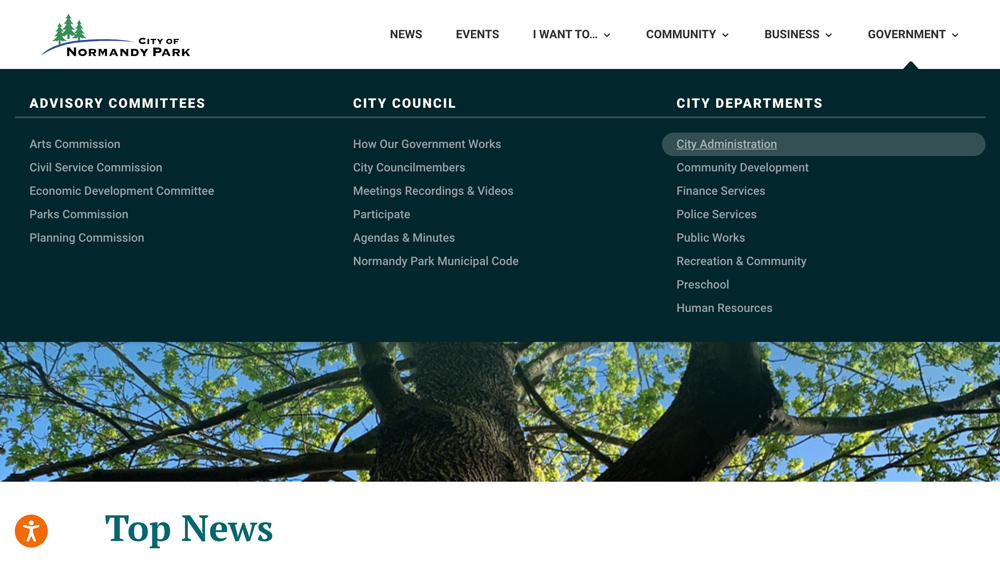Open the Preschool page
This screenshot has height=562, width=1000.
tap(702, 285)
